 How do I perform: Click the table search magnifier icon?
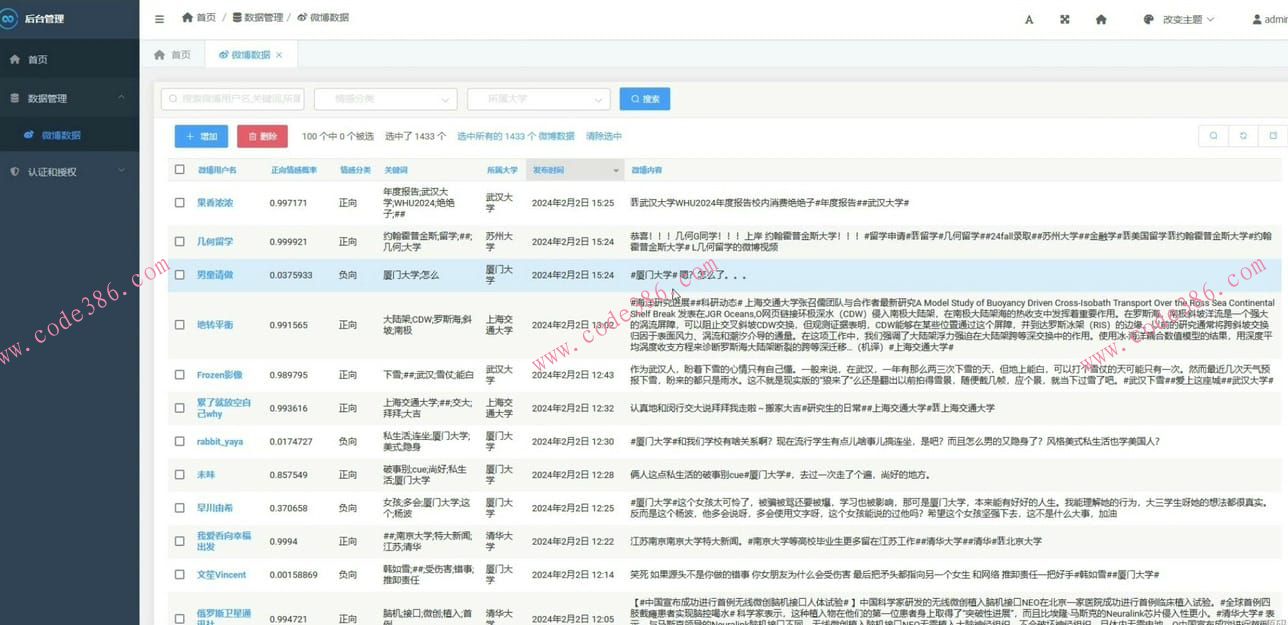pyautogui.click(x=1213, y=135)
